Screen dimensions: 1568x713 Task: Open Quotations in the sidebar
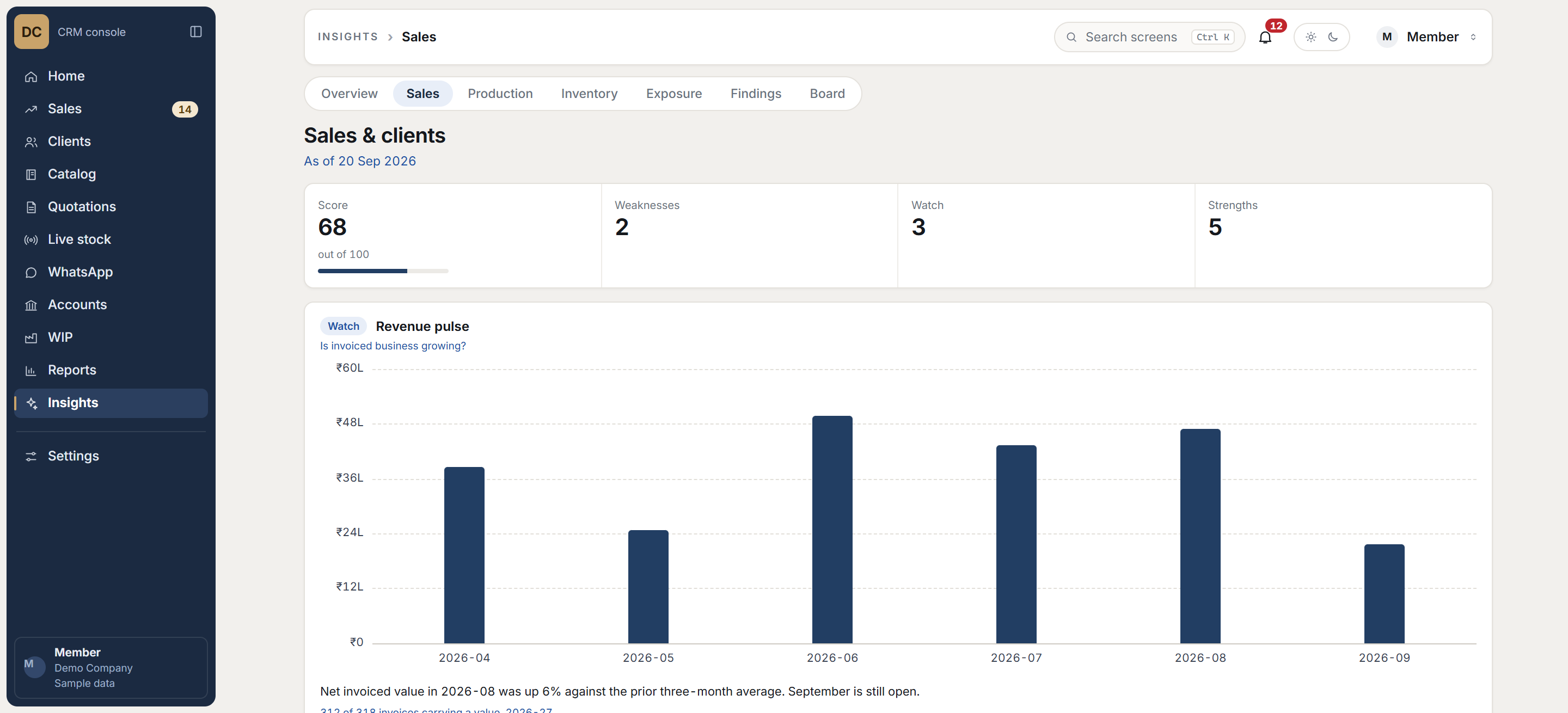point(111,207)
